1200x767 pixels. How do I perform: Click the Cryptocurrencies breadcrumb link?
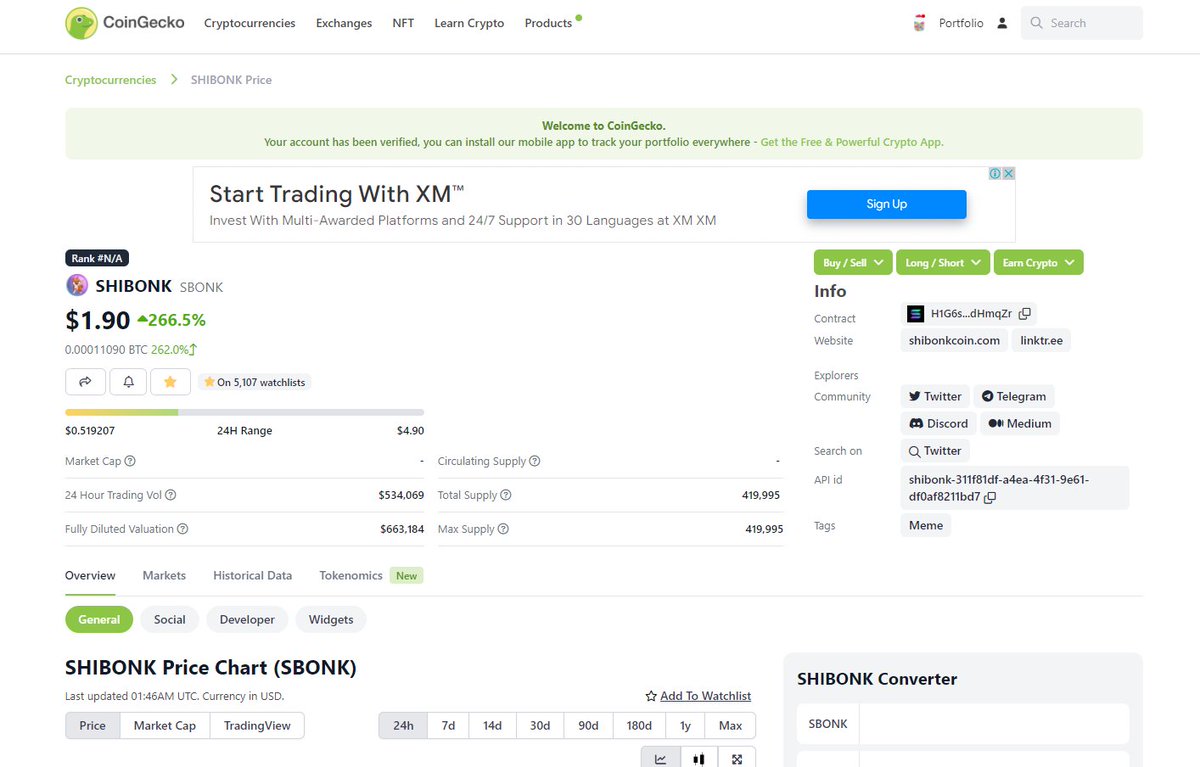pos(111,80)
